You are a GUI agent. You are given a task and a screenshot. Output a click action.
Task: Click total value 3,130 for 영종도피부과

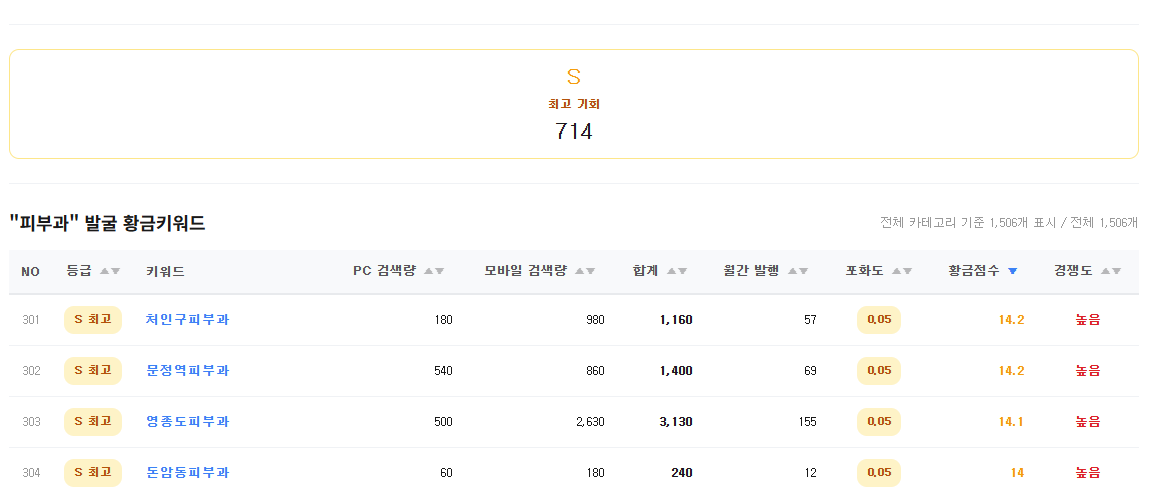click(x=676, y=421)
